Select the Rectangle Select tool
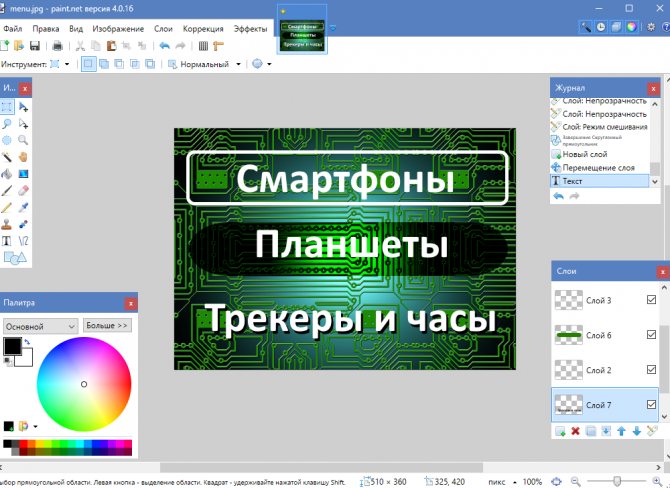 click(7, 107)
